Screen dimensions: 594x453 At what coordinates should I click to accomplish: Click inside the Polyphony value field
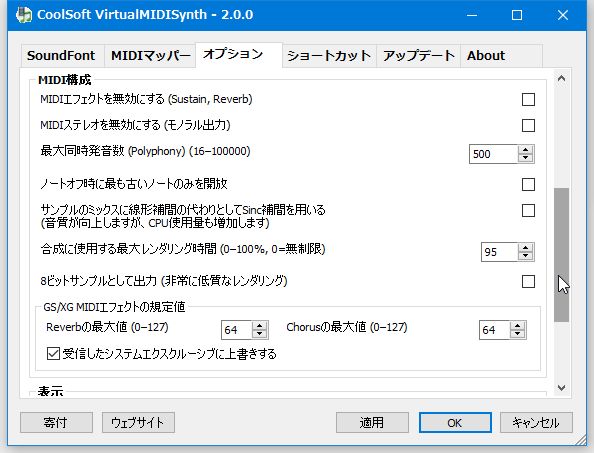493,154
